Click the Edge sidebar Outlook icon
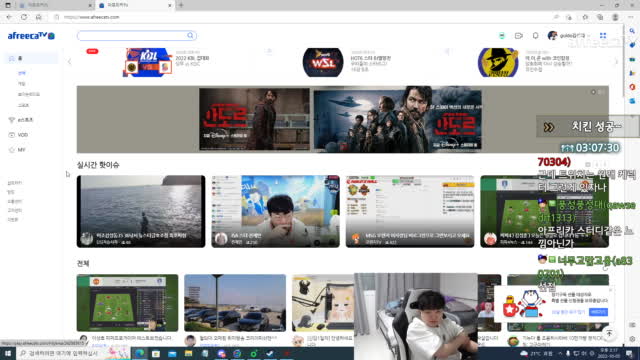 [632, 101]
